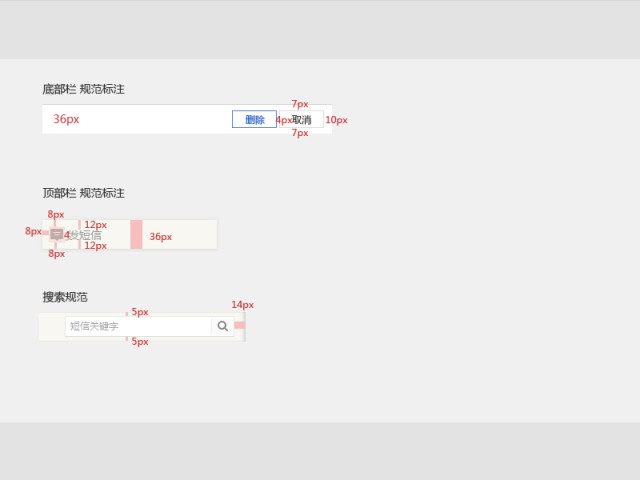Screen dimensions: 640x480
Task: Select the 顶部栏 规范标注 heading
Action: (x=83, y=193)
